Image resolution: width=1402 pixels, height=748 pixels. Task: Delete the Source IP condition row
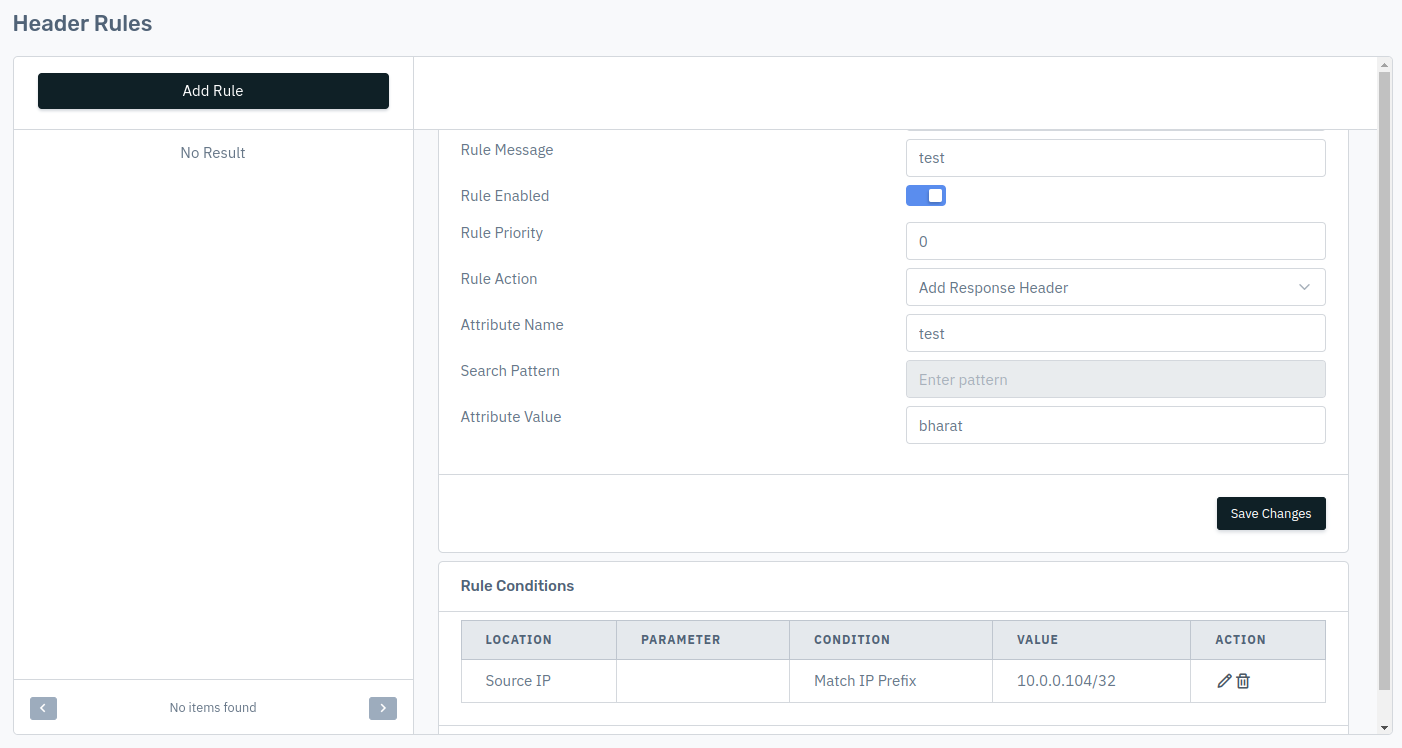[x=1243, y=681]
